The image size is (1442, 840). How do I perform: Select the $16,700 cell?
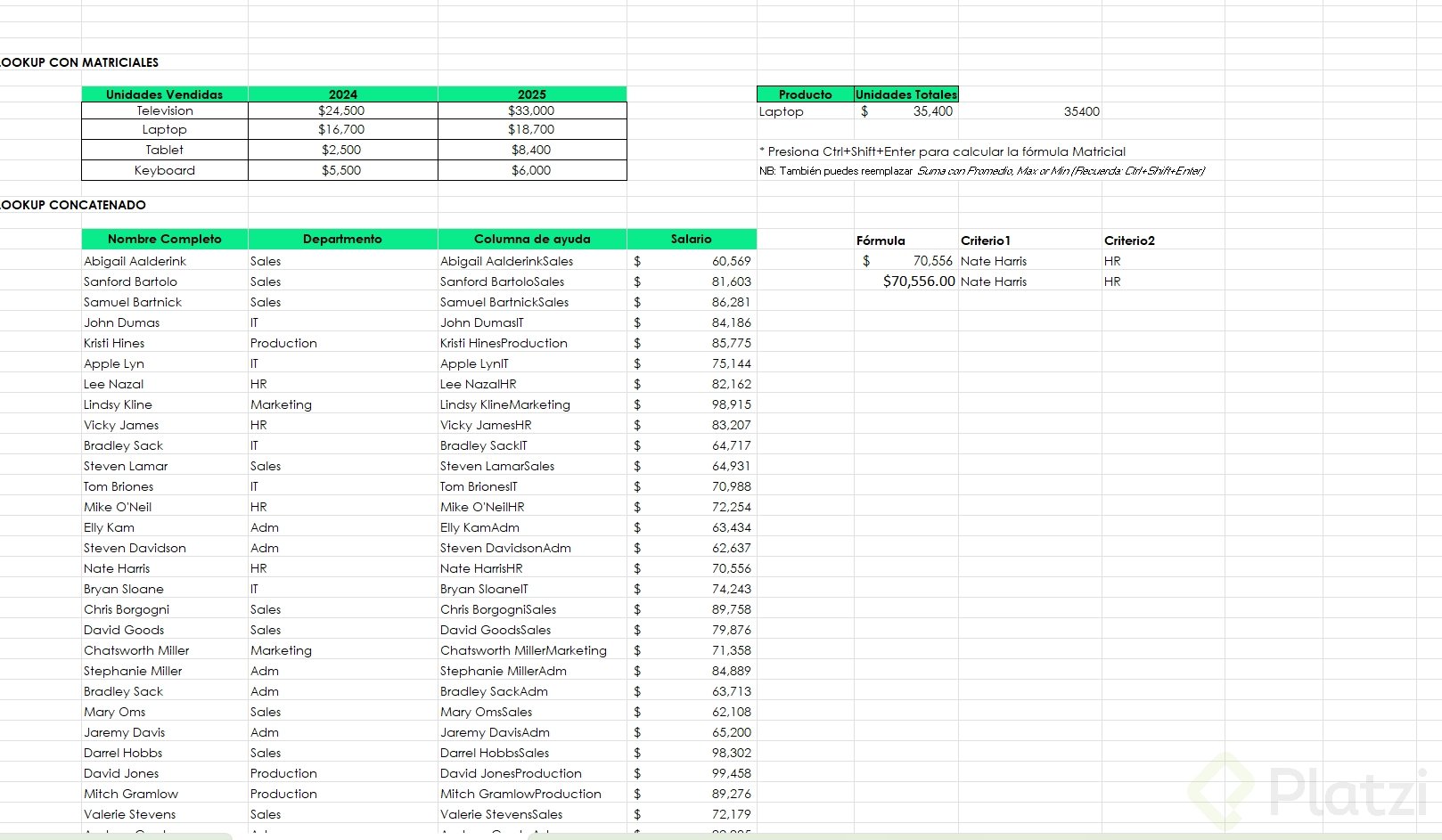point(343,129)
